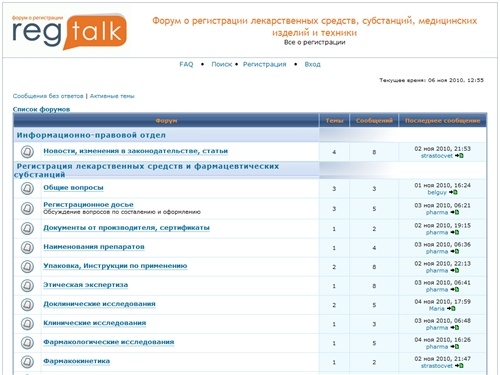Open Доклинические исследования forum
This screenshot has width=500, height=375.
tap(99, 304)
